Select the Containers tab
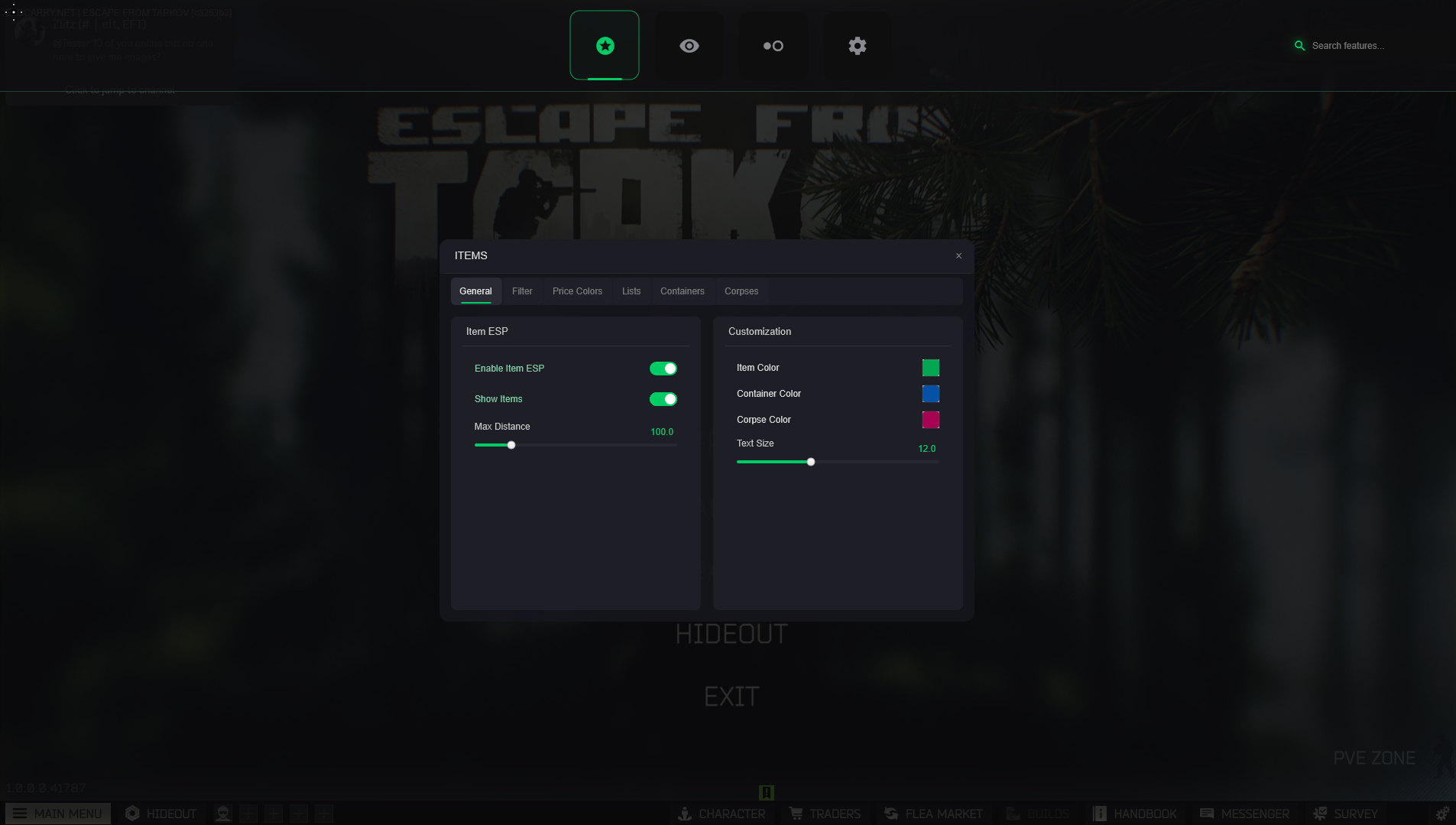The height and width of the screenshot is (825, 1456). pyautogui.click(x=682, y=291)
